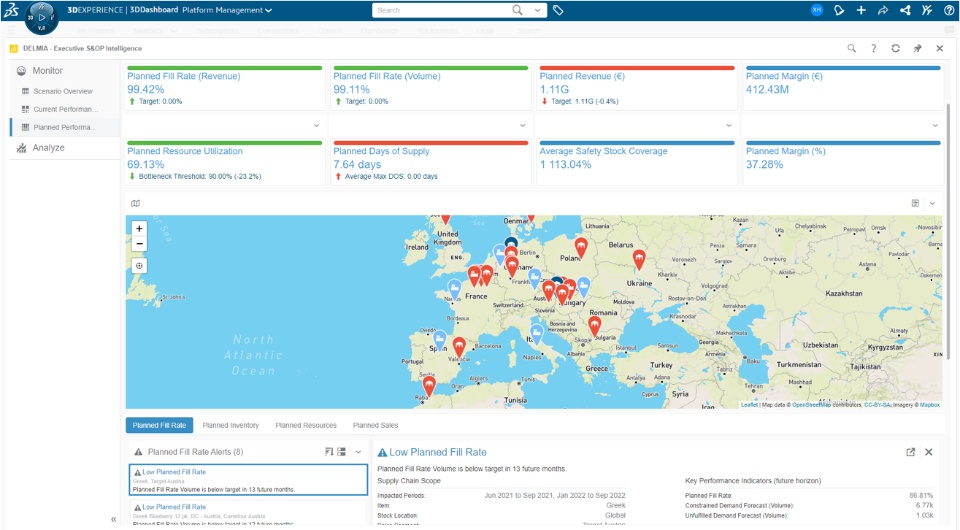Image resolution: width=960 pixels, height=530 pixels.
Task: Click the tag icon beside the search box
Action: [x=558, y=10]
